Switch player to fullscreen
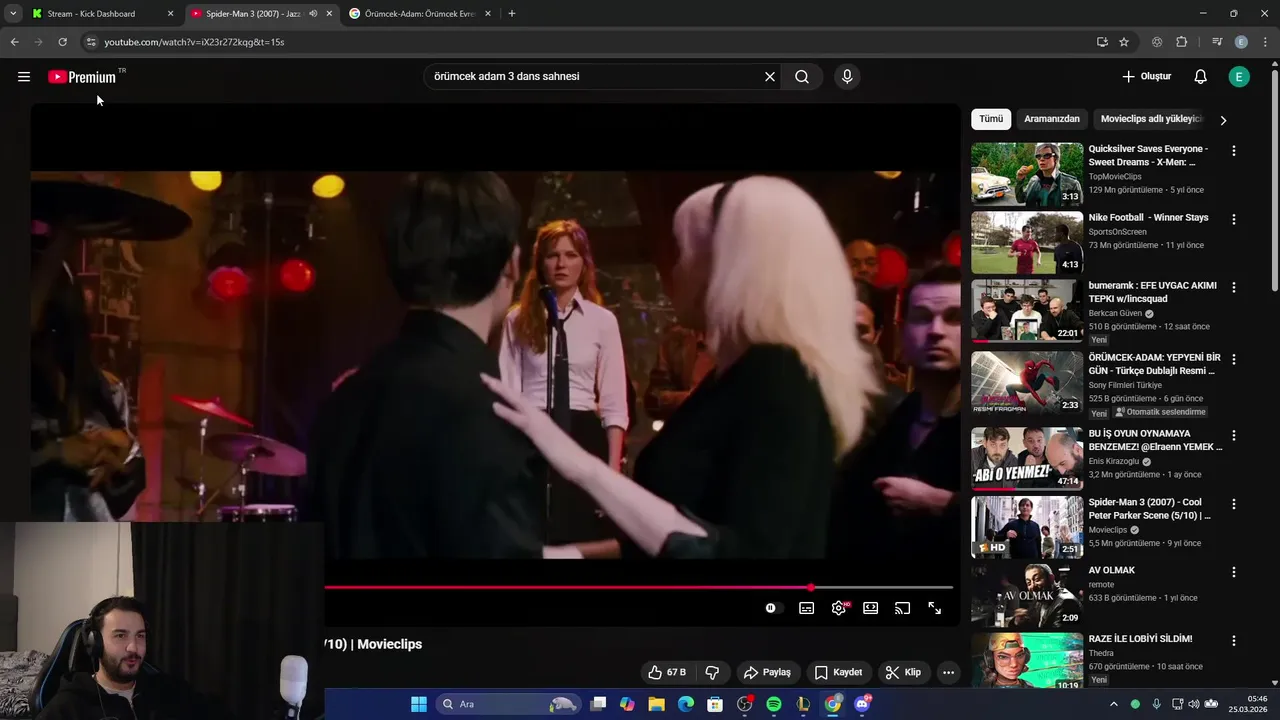This screenshot has width=1280, height=720. [935, 608]
